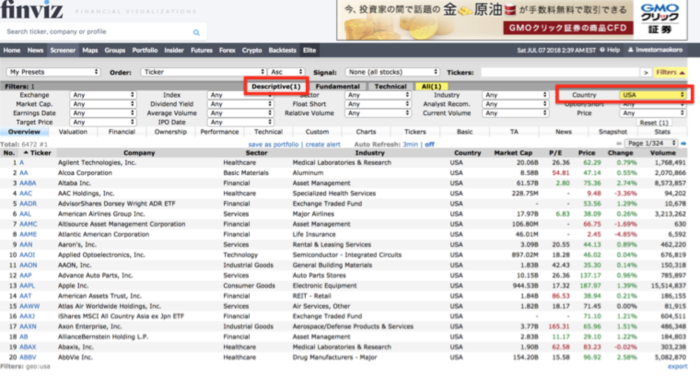The width and height of the screenshot is (700, 391).
Task: Switch to Financial view tab
Action: pos(121,132)
